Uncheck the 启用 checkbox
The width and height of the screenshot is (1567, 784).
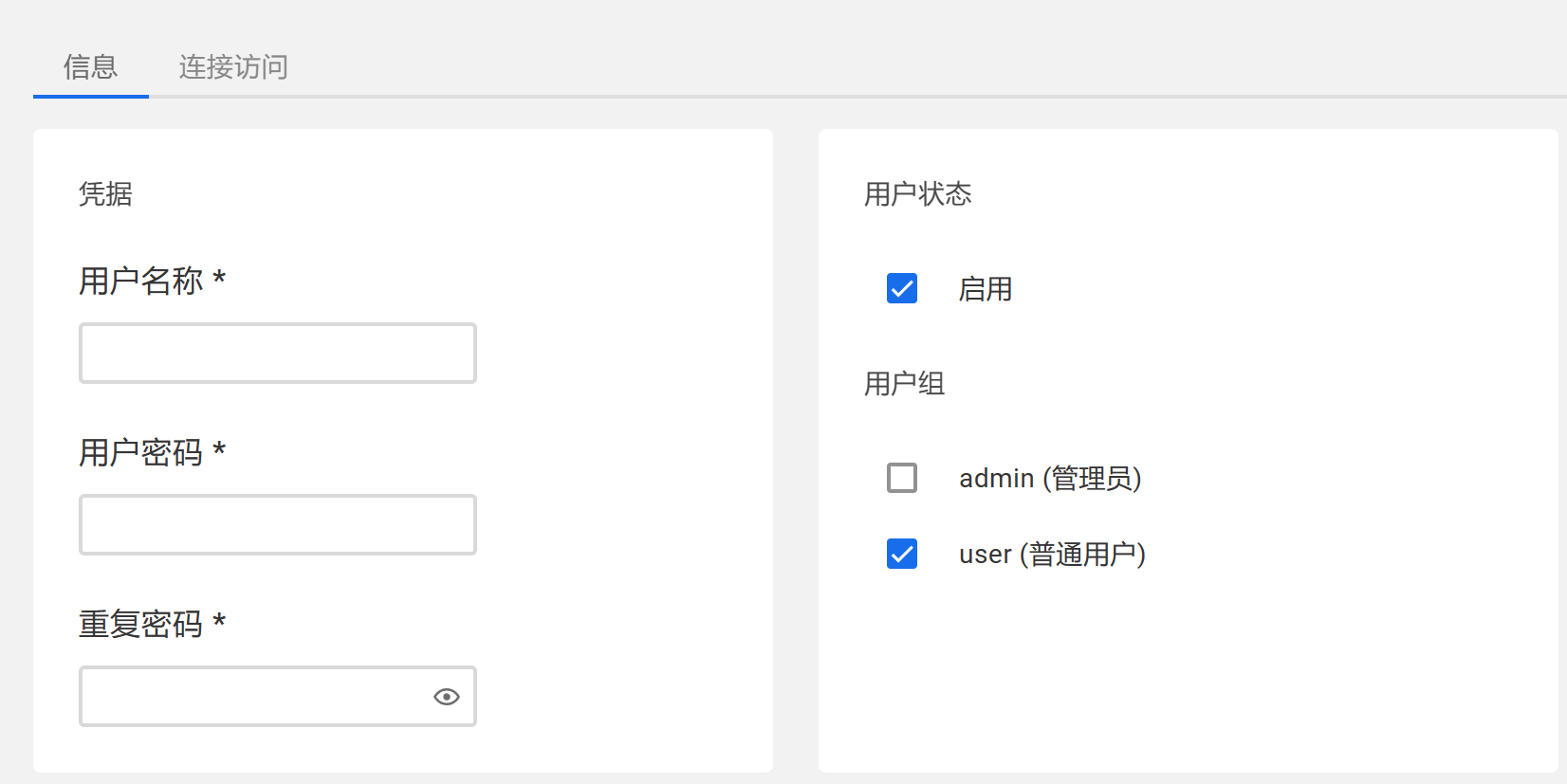tap(902, 288)
